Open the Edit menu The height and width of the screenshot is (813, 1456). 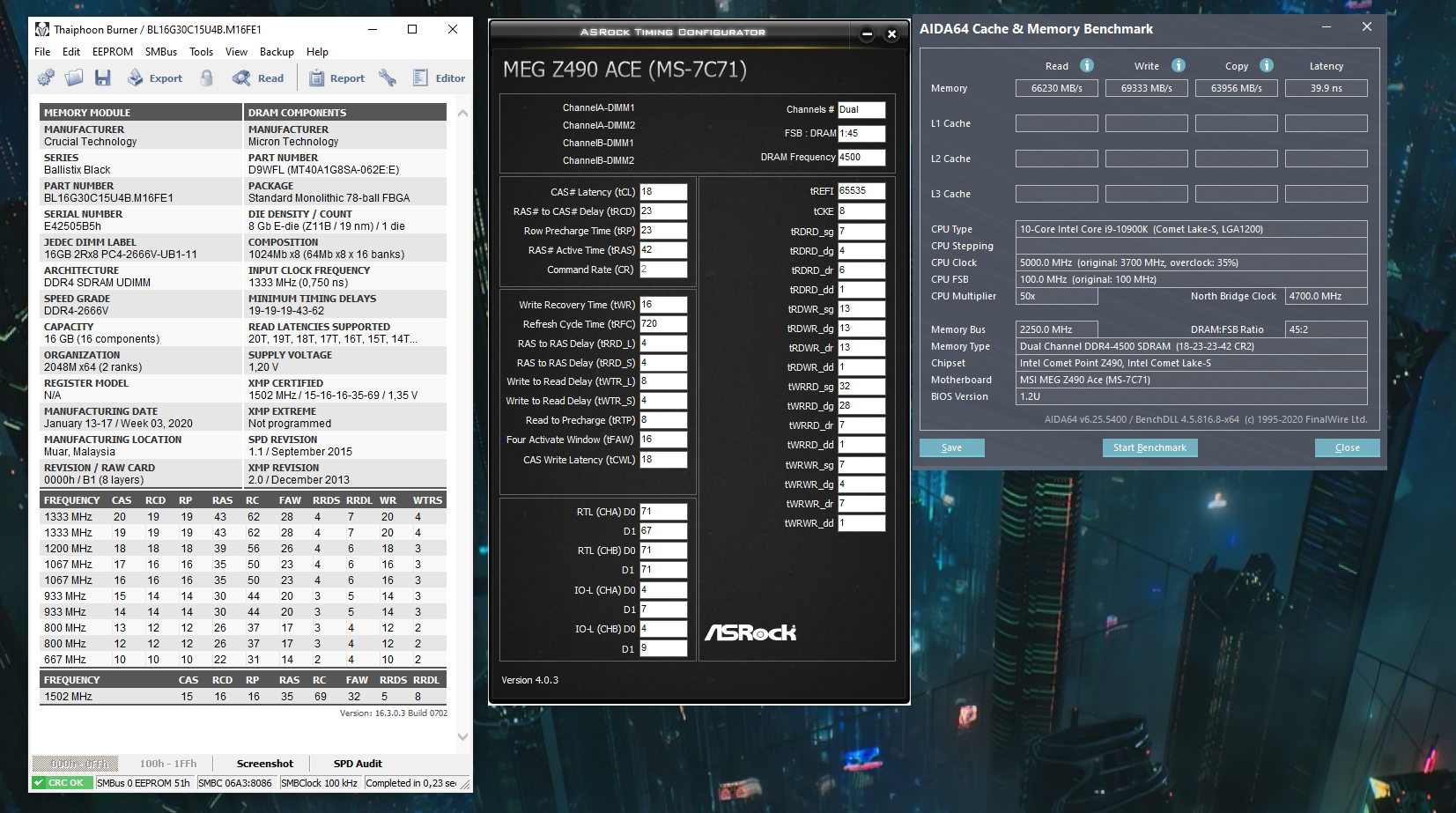point(71,52)
